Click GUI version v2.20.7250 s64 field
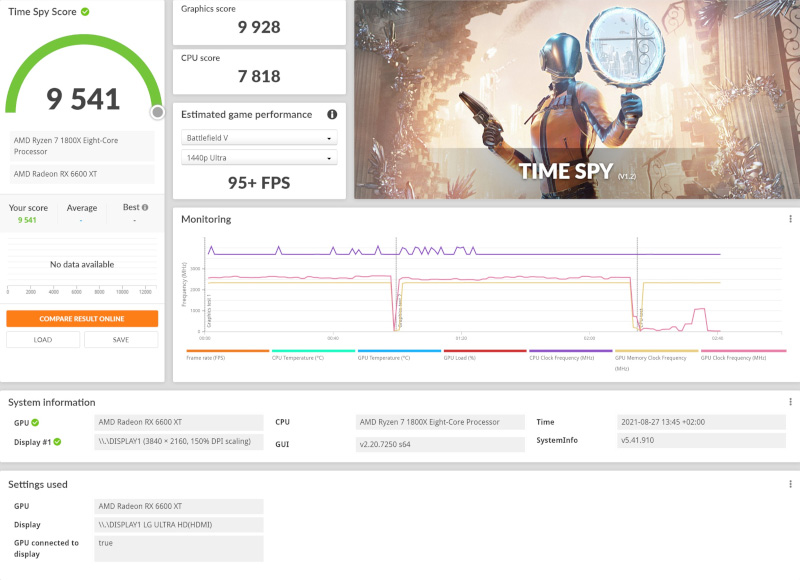The width and height of the screenshot is (800, 580). point(440,444)
